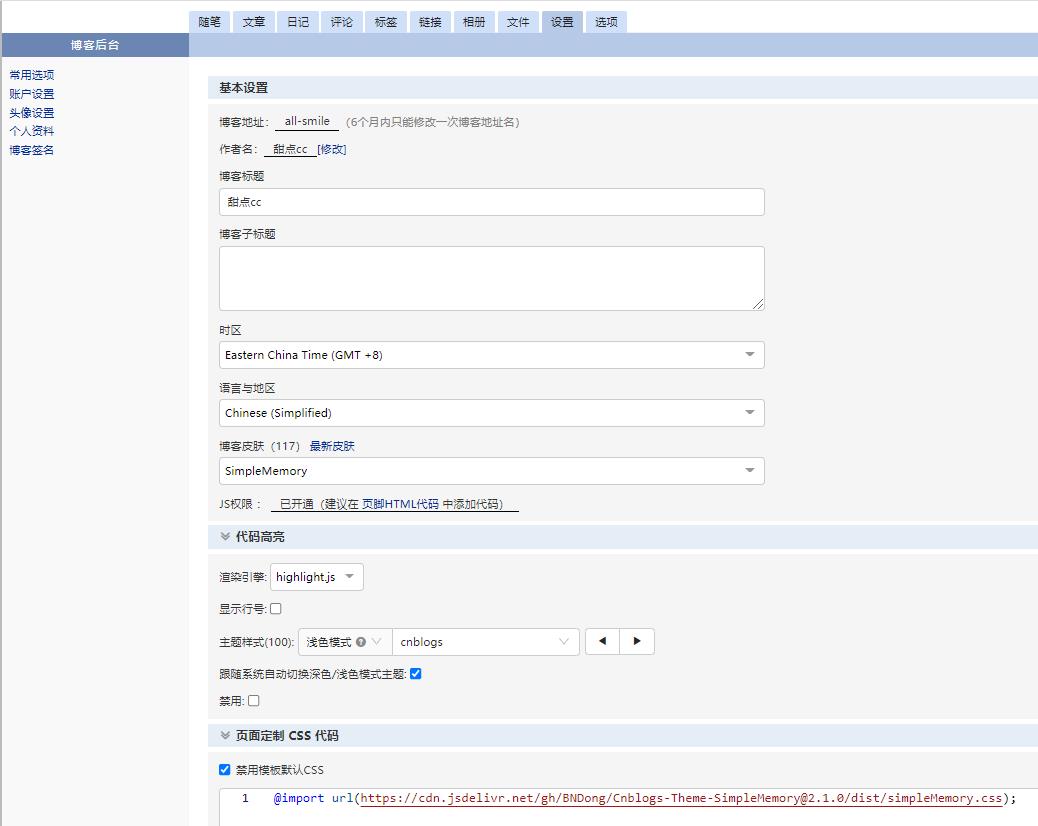Viewport: 1038px width, 826px height.
Task: Toggle the 显示行号 checkbox
Action: [x=276, y=609]
